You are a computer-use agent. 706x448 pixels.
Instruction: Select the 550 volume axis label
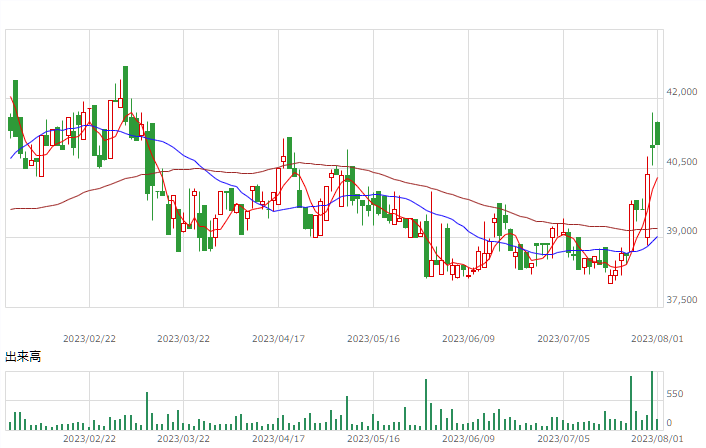point(675,394)
